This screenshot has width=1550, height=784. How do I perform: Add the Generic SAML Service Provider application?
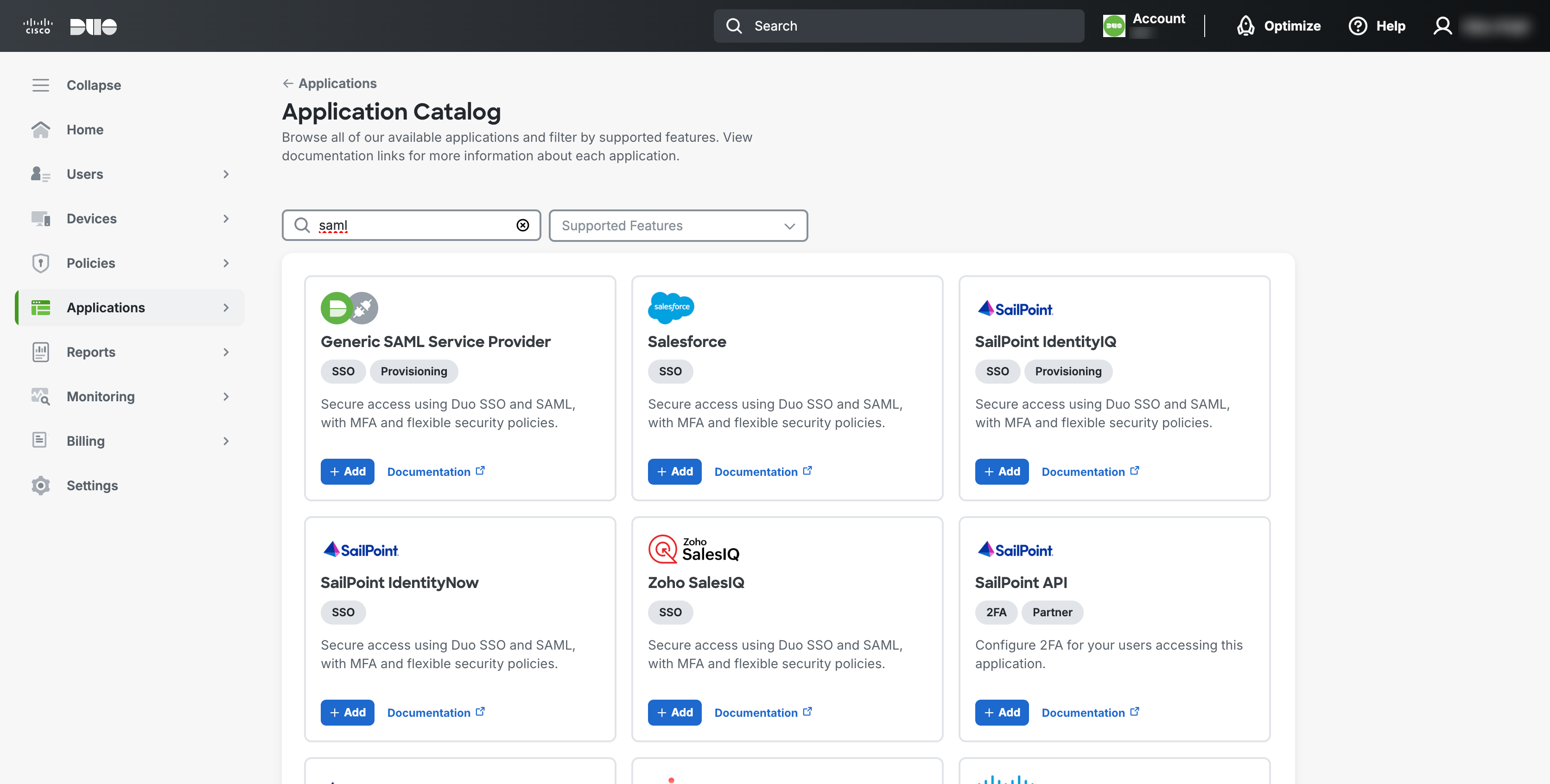pyautogui.click(x=347, y=471)
